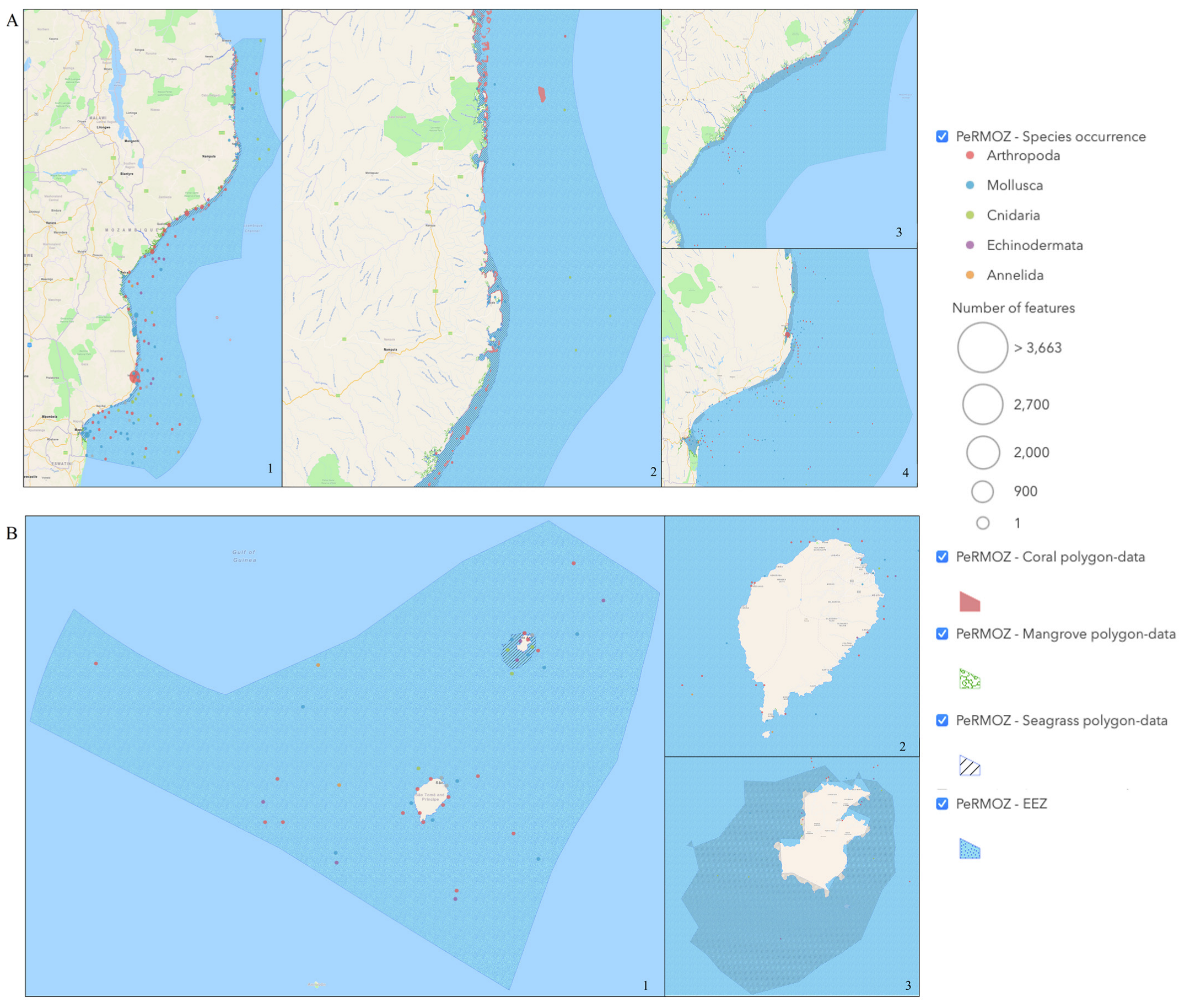
Task: Click the purple Echinodermata legend dot
Action: coord(970,245)
